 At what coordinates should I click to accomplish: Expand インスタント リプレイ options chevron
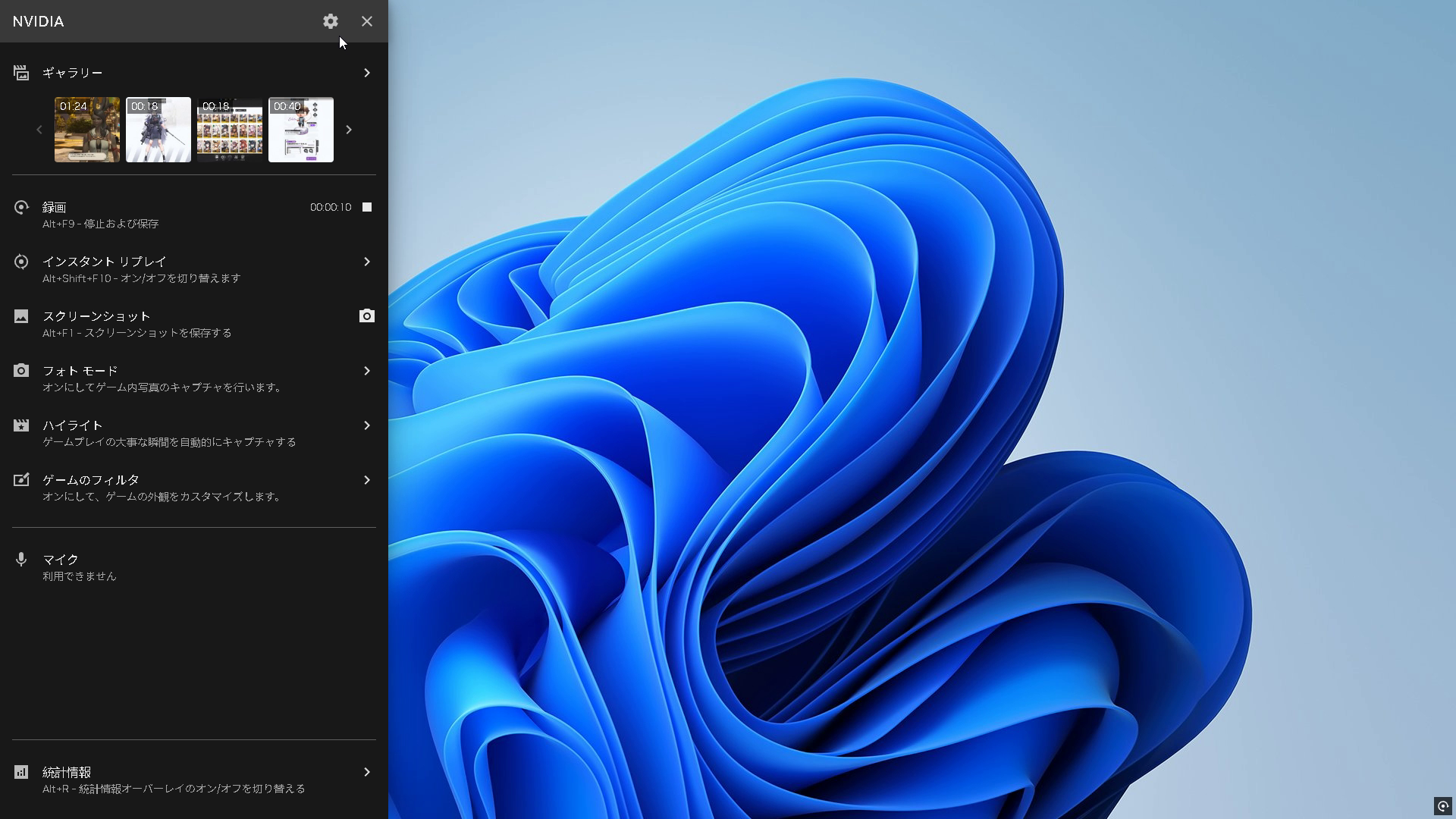pyautogui.click(x=367, y=262)
